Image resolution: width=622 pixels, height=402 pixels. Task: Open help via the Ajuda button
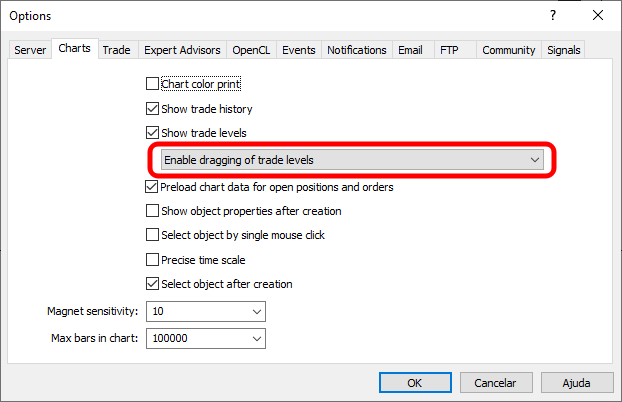(577, 383)
